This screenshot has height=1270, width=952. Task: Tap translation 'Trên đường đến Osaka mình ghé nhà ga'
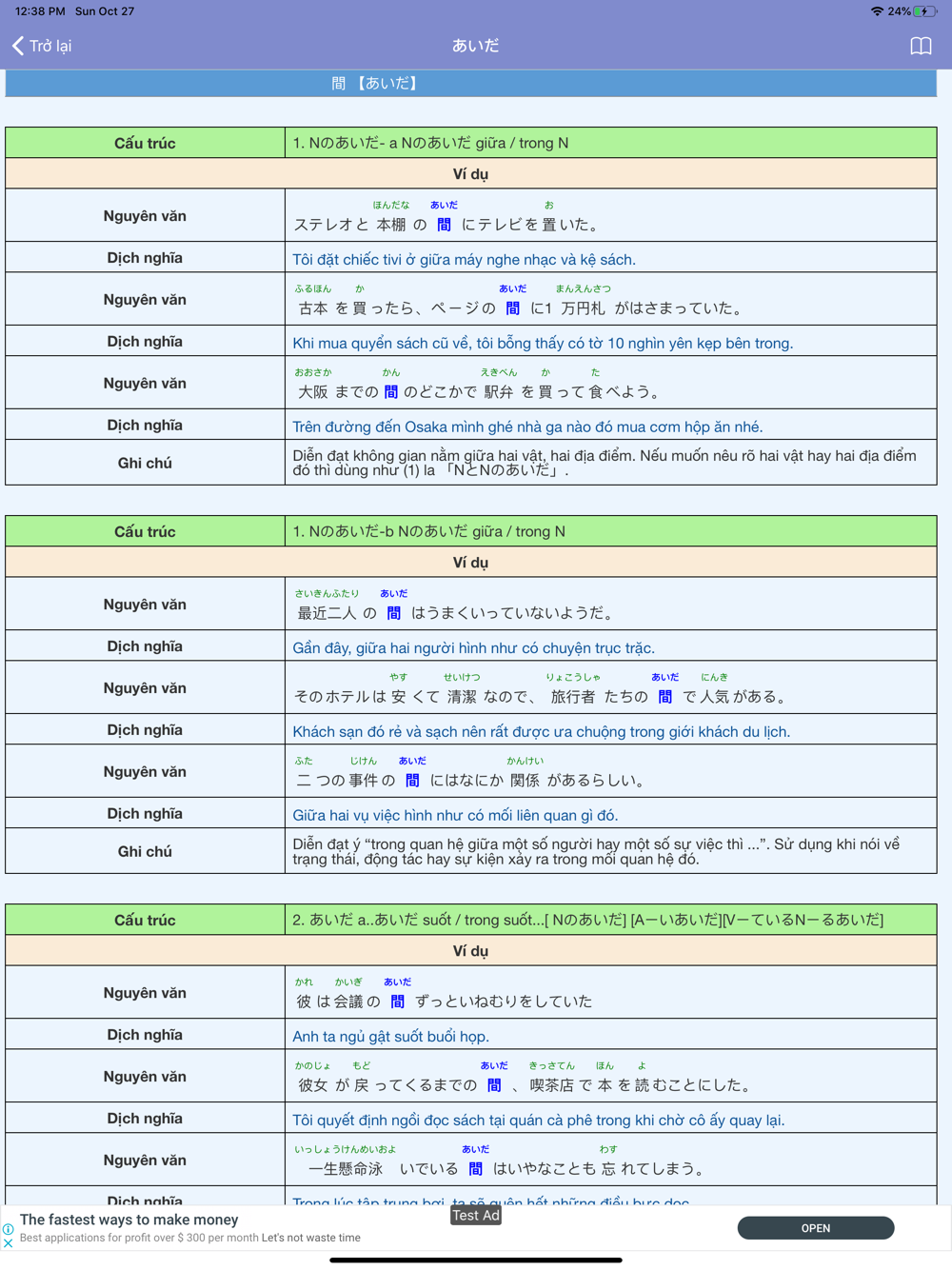(x=527, y=427)
